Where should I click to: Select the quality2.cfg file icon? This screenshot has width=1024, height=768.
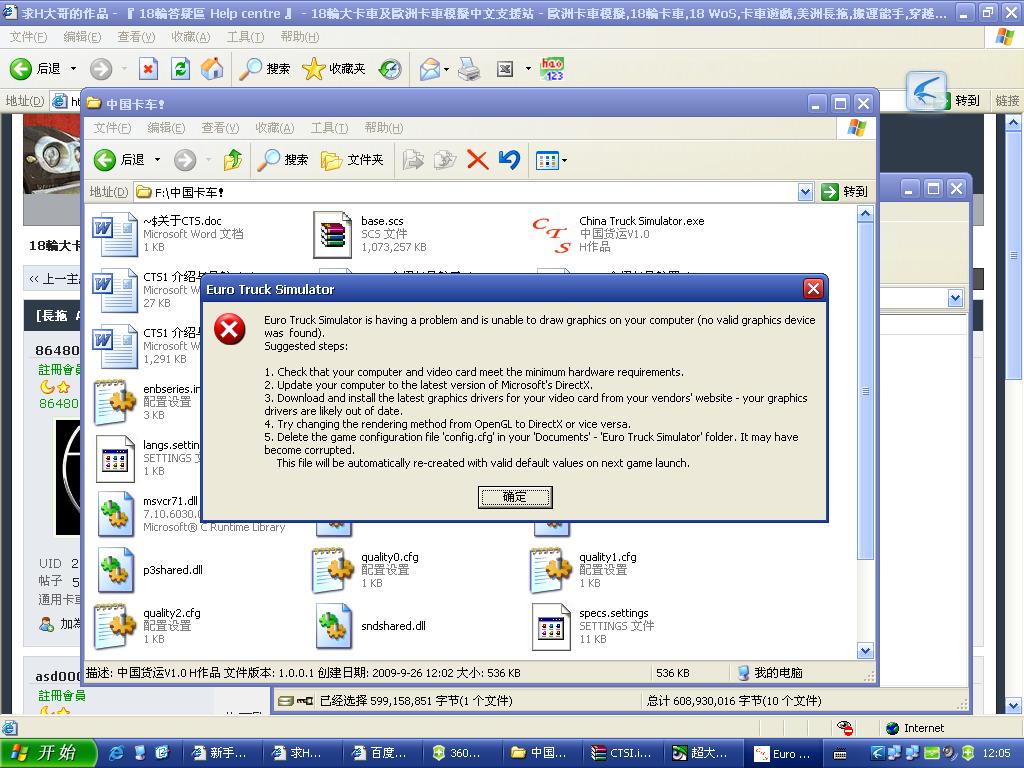click(x=115, y=626)
